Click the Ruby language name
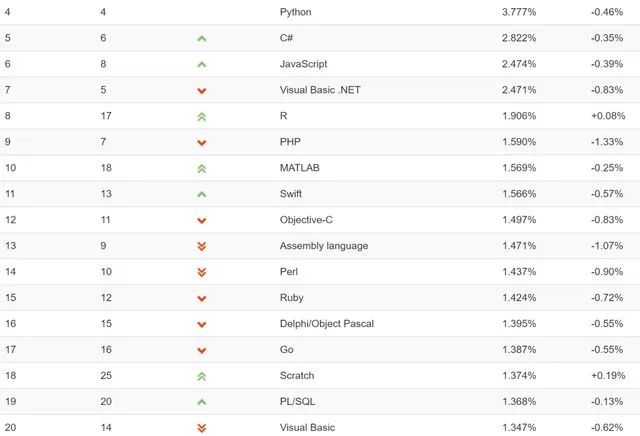 (x=292, y=298)
